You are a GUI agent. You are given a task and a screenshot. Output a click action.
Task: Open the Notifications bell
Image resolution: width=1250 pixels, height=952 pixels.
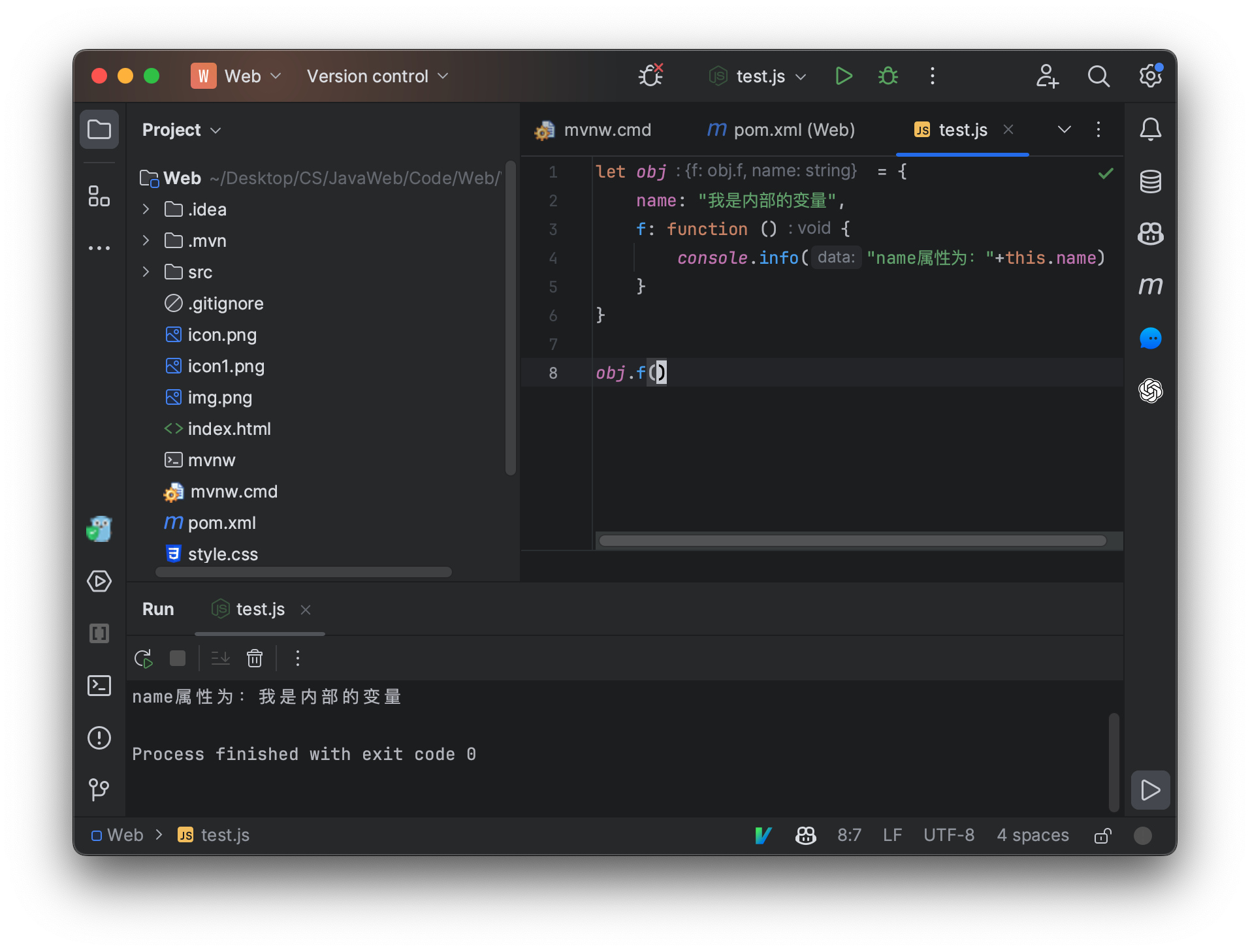(1150, 129)
